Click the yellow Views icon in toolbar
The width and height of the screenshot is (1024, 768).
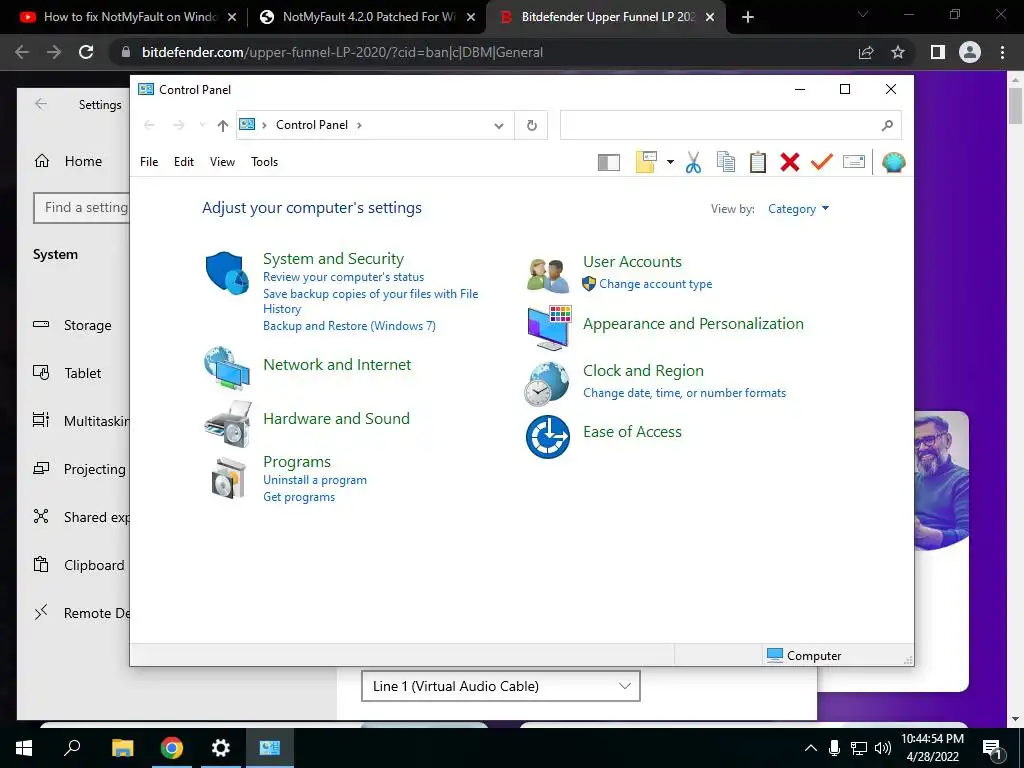pos(646,162)
